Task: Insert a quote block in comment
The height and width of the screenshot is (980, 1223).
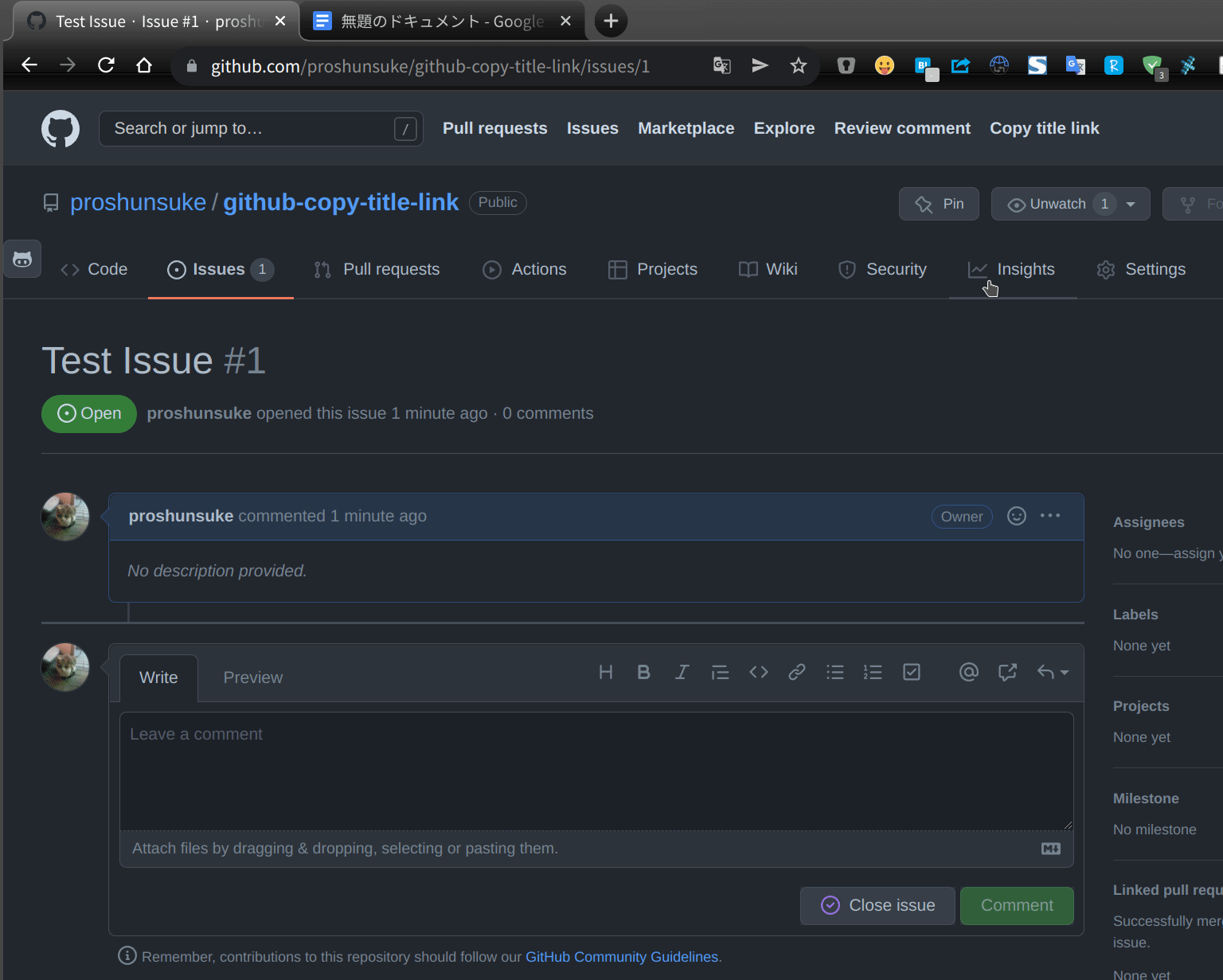Action: point(721,673)
